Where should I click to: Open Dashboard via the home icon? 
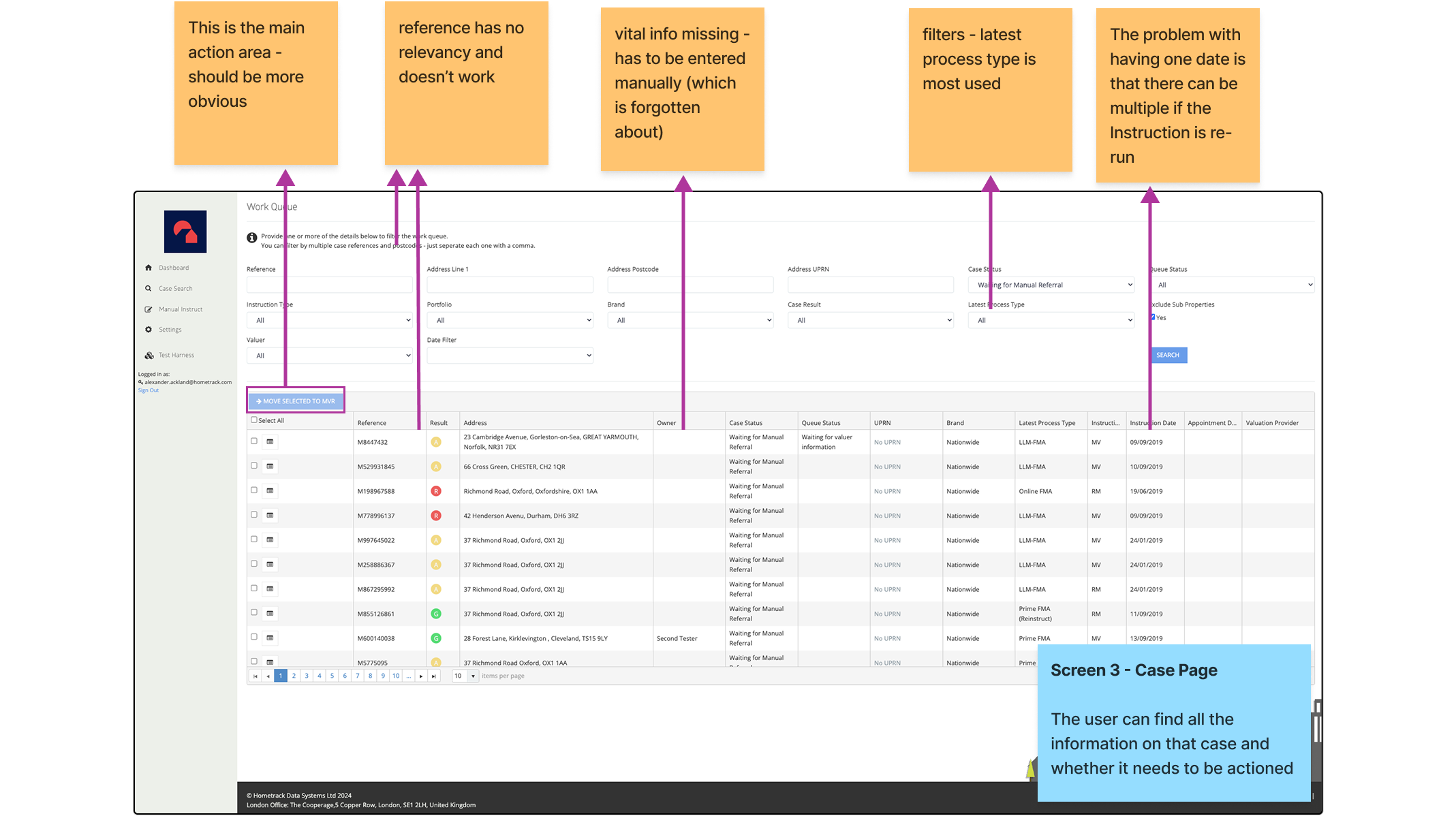coord(149,268)
